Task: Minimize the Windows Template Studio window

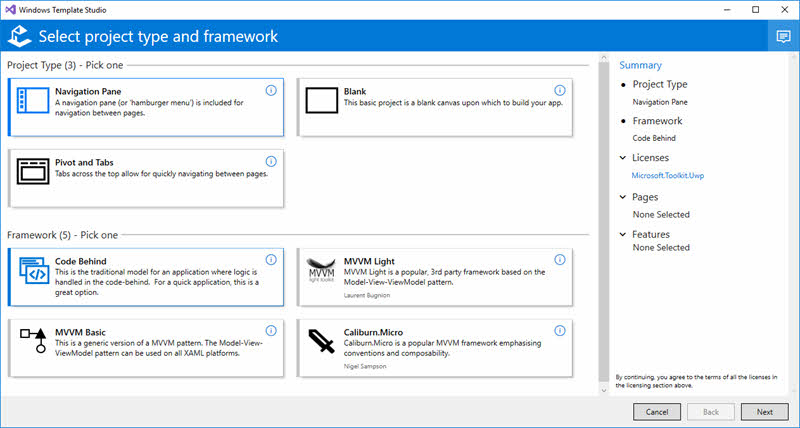Action: tap(727, 10)
